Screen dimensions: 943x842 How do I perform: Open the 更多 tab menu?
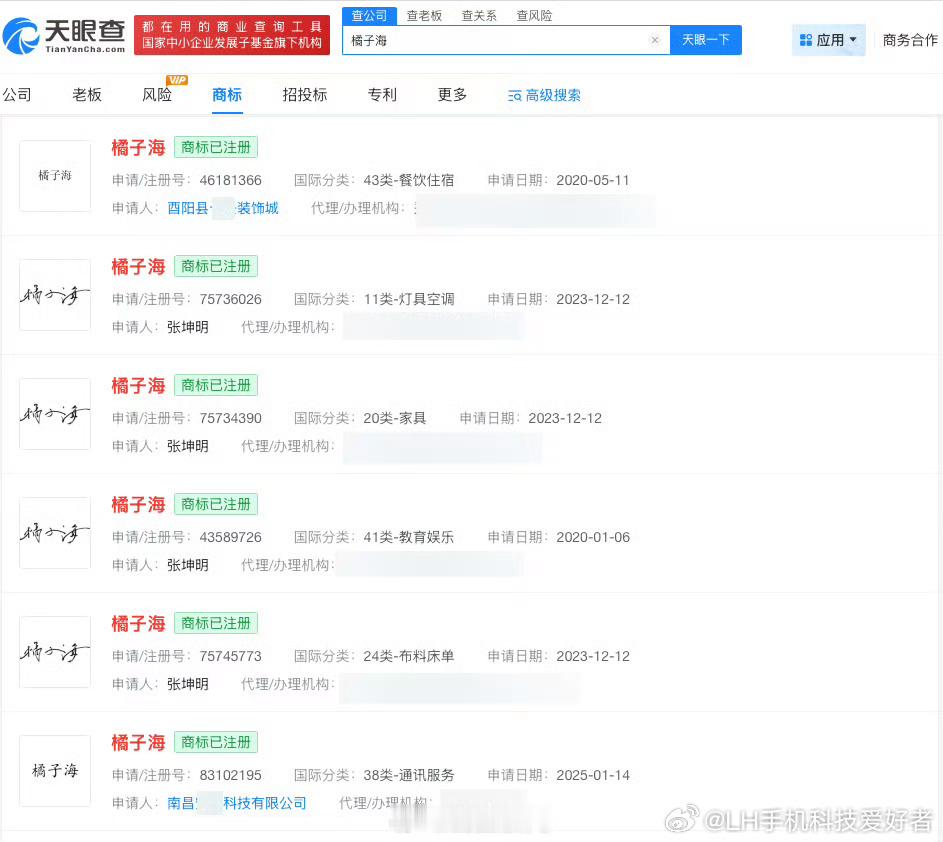point(452,94)
